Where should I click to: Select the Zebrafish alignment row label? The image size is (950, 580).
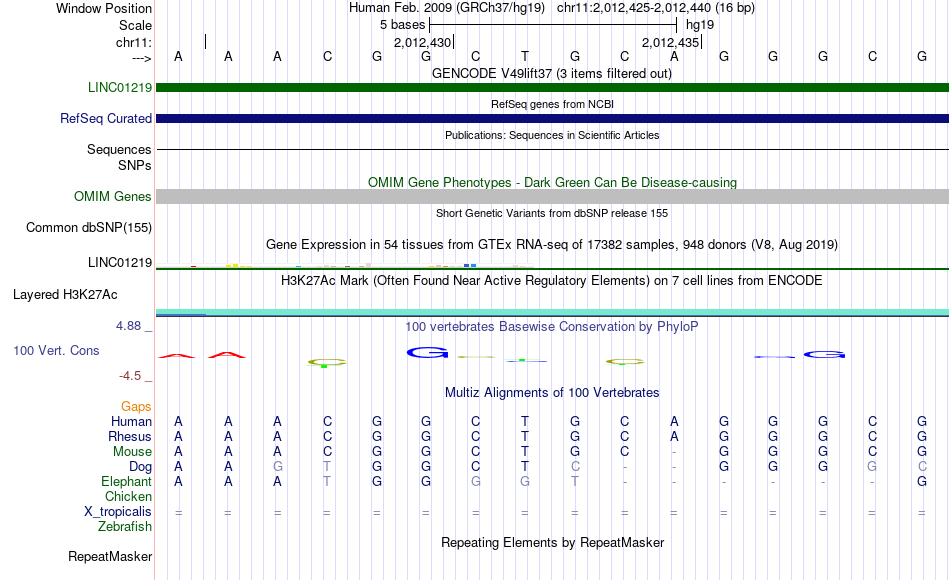pos(125,526)
